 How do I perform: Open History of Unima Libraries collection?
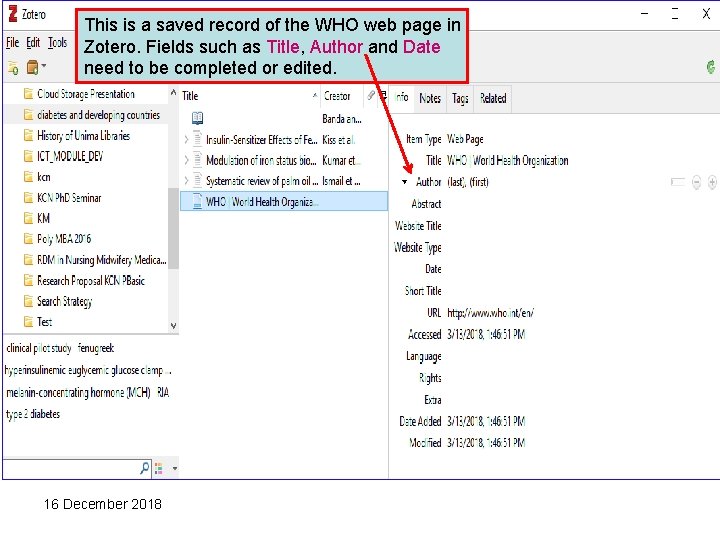coord(84,136)
